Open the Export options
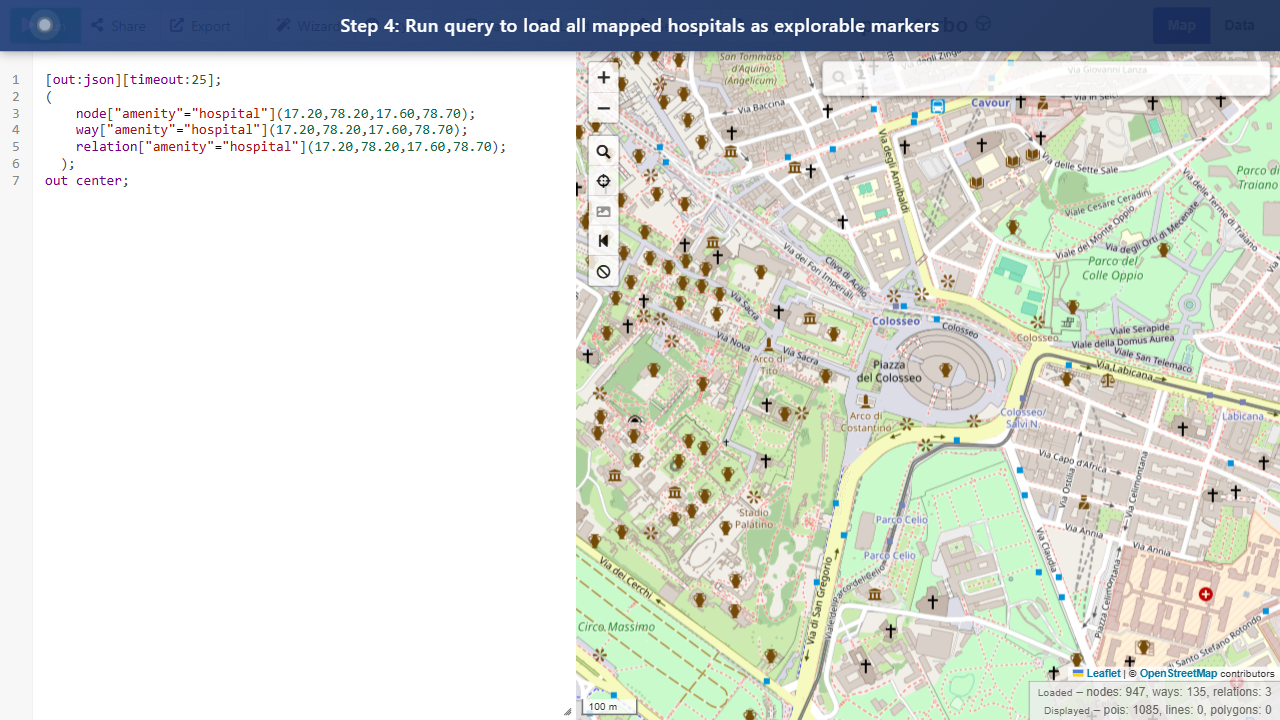The width and height of the screenshot is (1280, 720). point(199,25)
